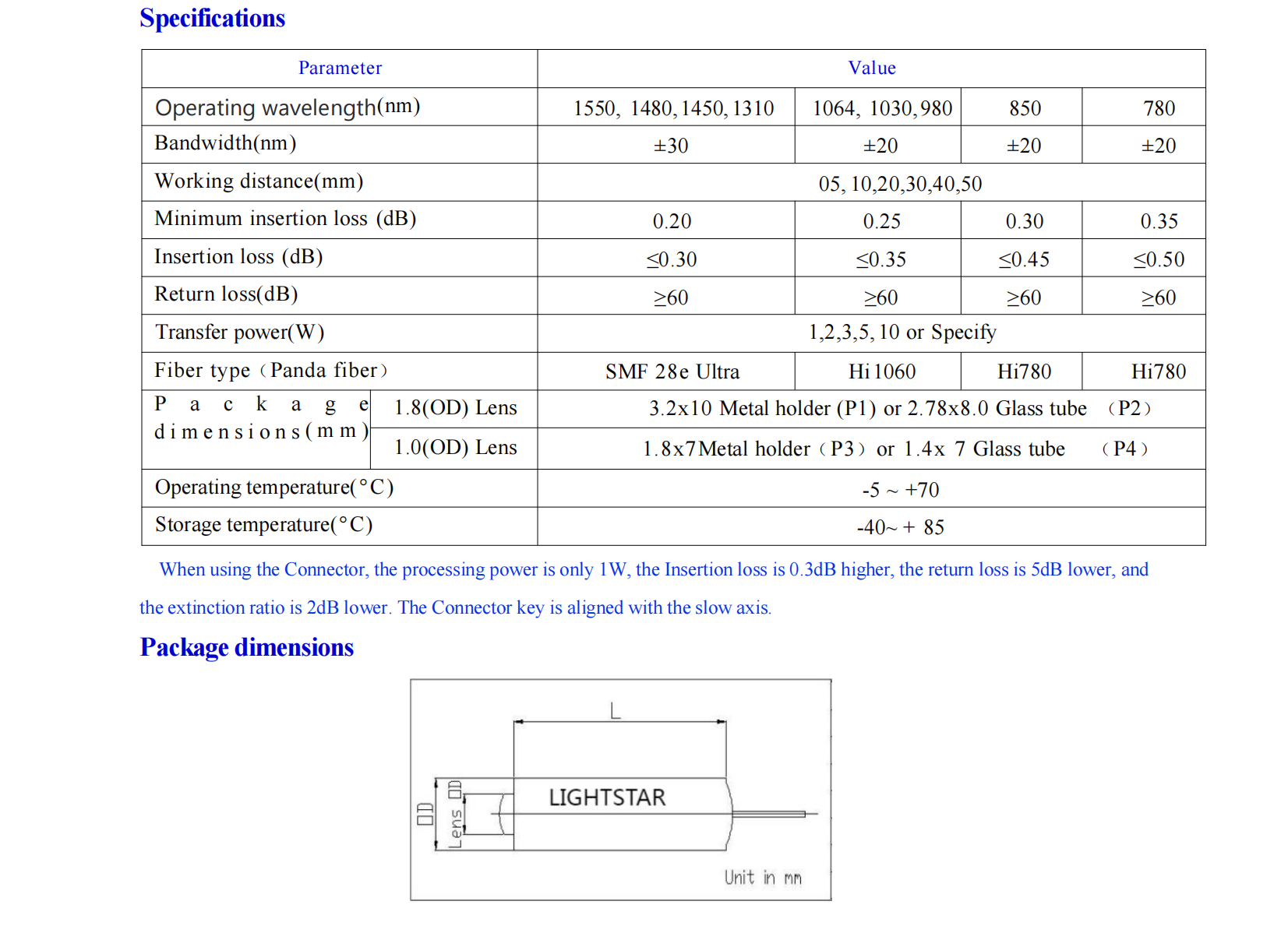Viewport: 1288px width, 947px height.
Task: Click the Transfer power(W) label
Action: point(239,333)
